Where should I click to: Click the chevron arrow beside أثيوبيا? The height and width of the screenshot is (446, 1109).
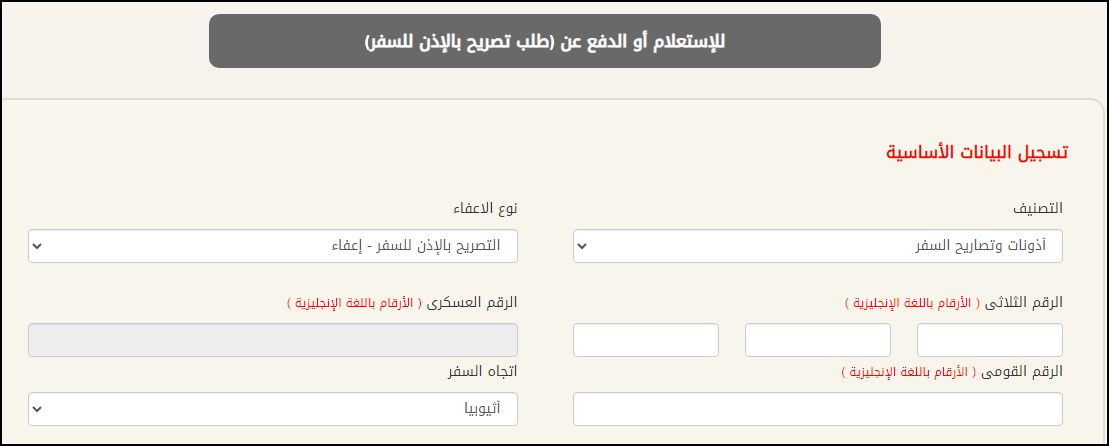[39, 408]
